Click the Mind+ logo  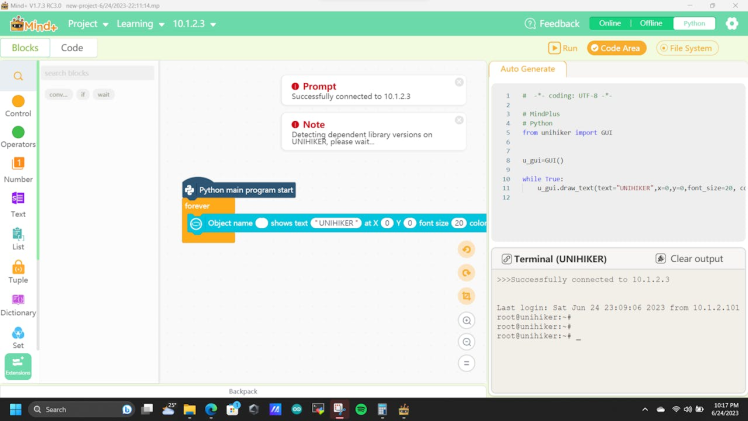point(33,24)
